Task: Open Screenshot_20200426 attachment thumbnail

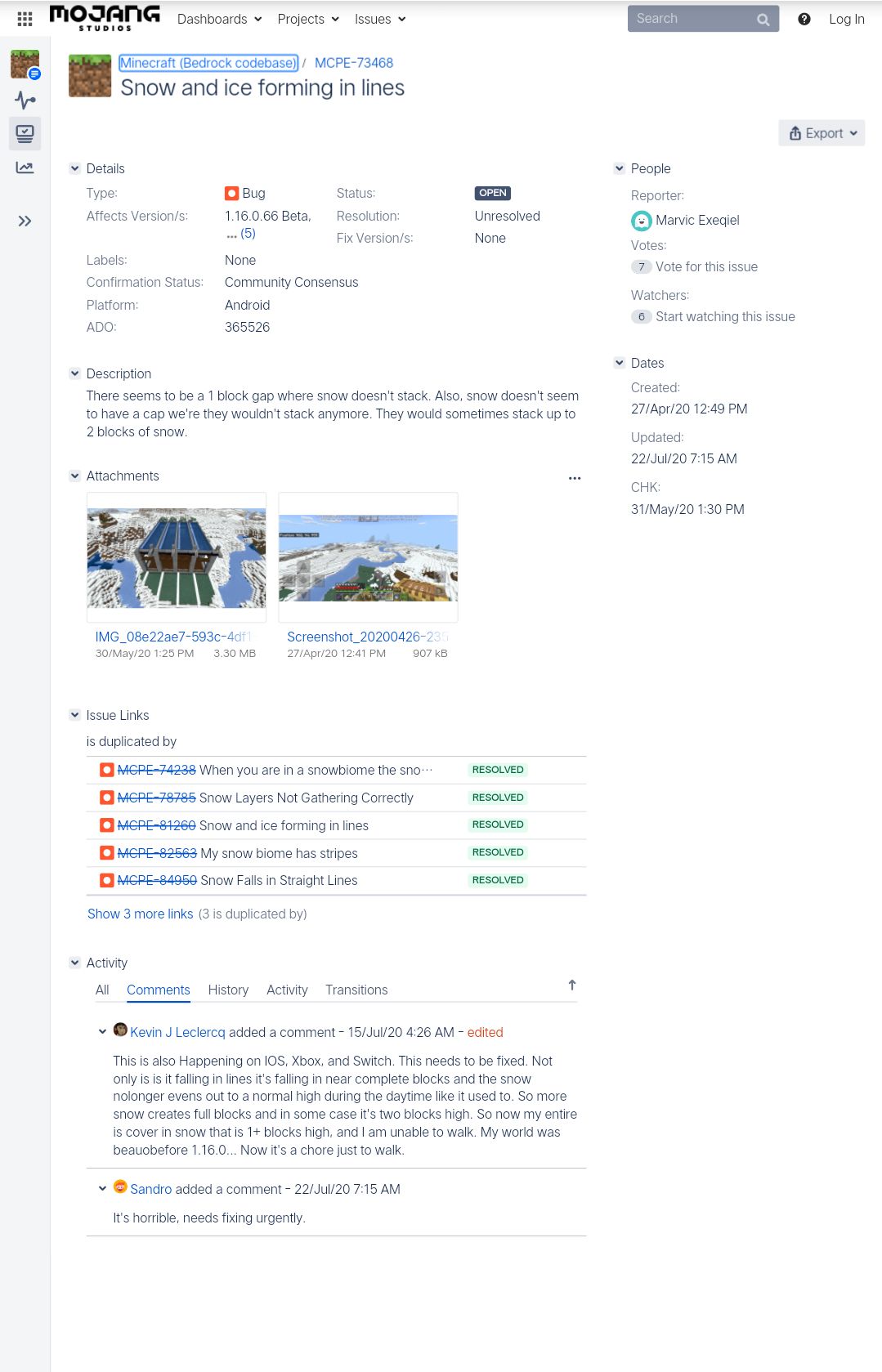Action: pyautogui.click(x=368, y=558)
